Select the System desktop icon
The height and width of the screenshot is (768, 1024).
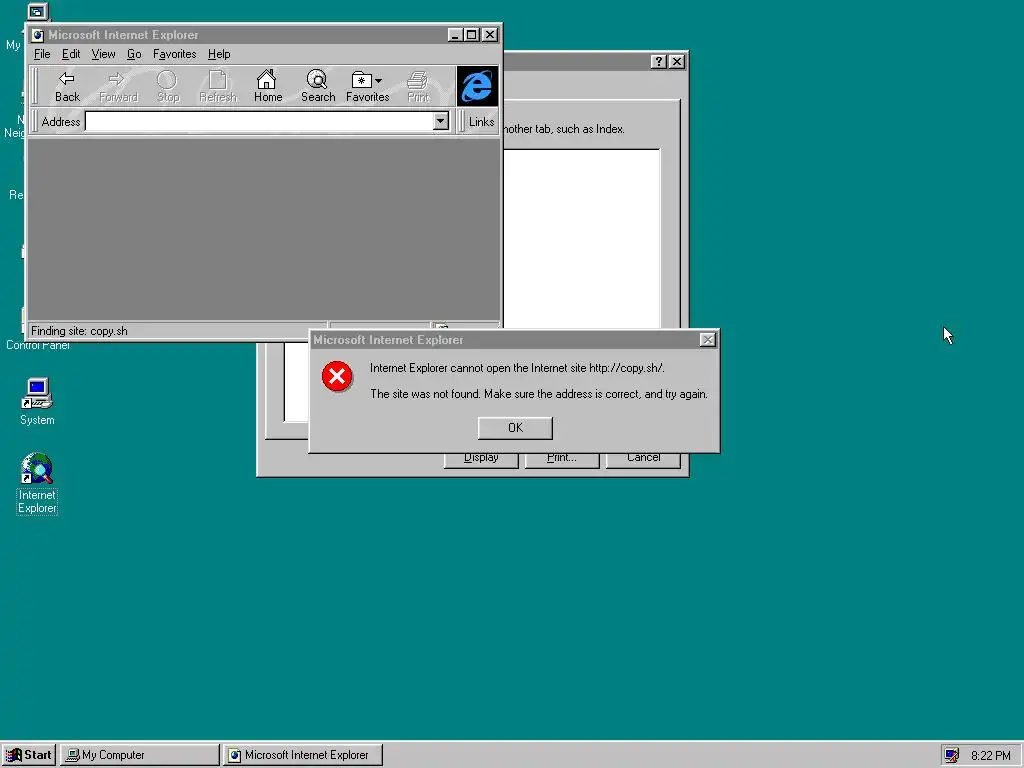pyautogui.click(x=37, y=402)
